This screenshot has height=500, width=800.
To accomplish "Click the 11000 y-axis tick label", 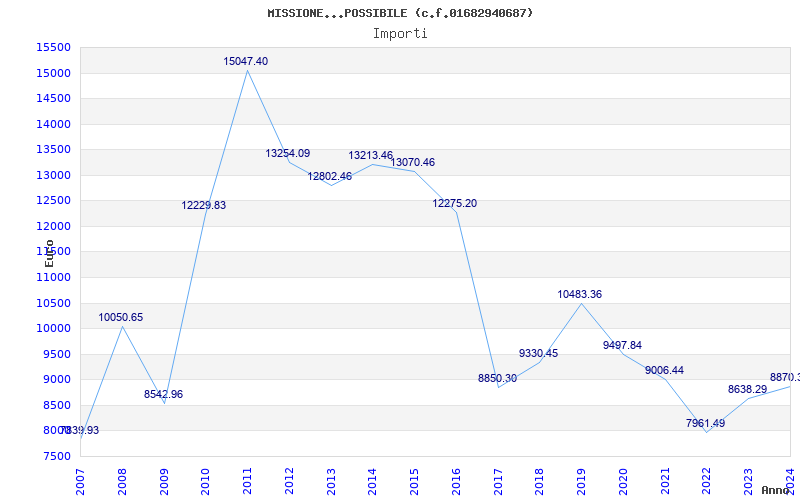I will click(54, 277).
